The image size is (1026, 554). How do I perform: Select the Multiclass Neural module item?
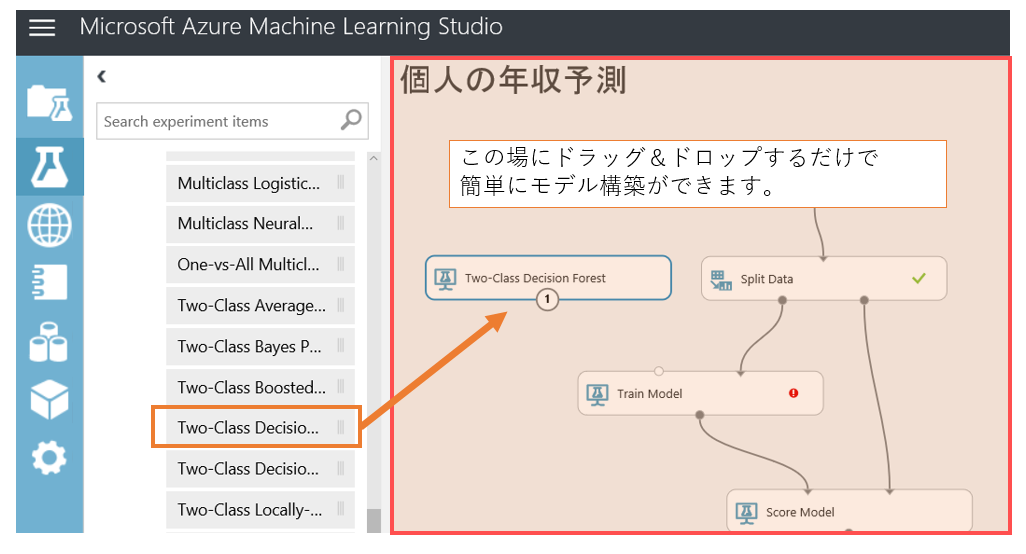(x=260, y=224)
